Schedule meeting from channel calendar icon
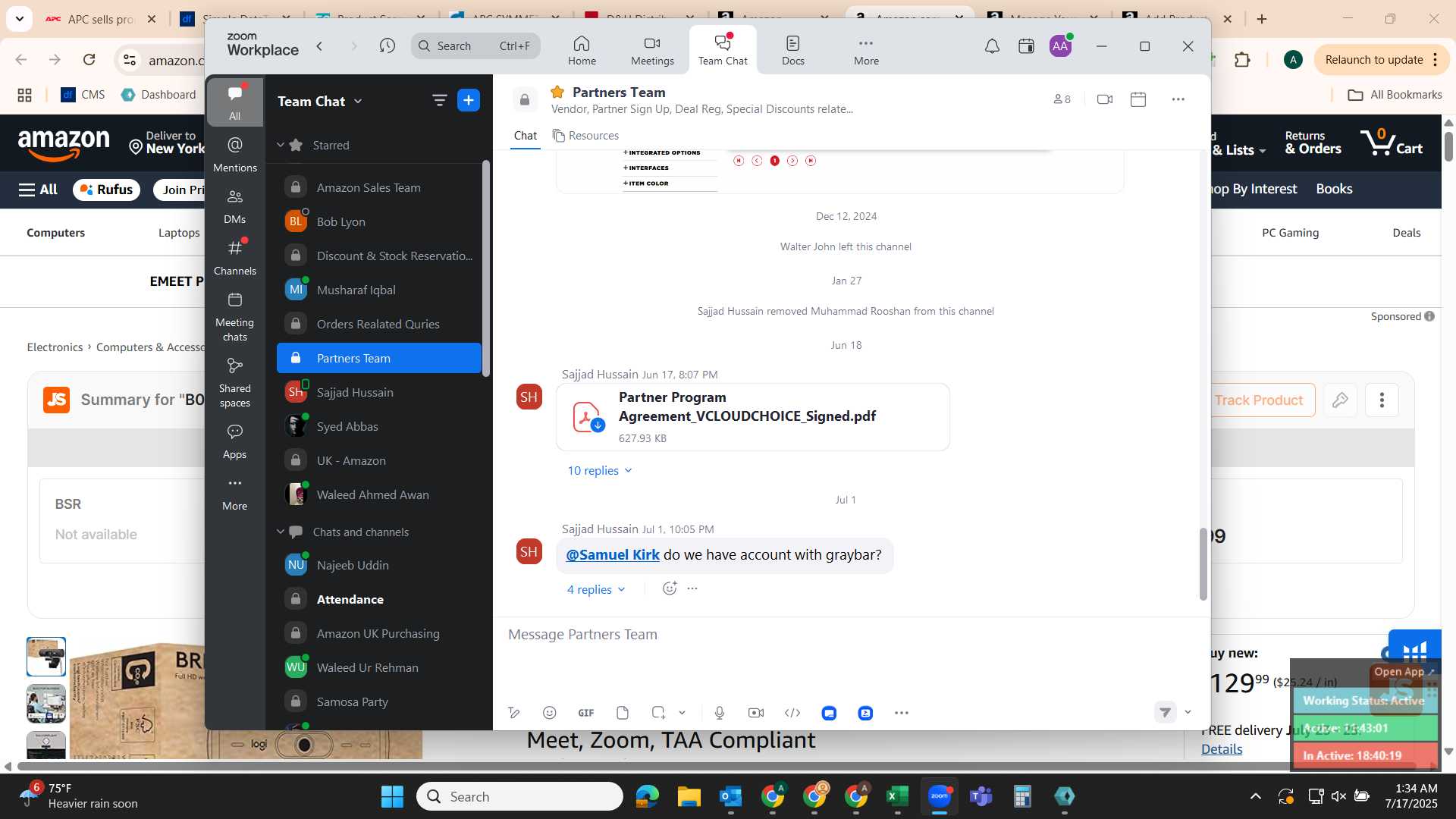 click(x=1138, y=99)
